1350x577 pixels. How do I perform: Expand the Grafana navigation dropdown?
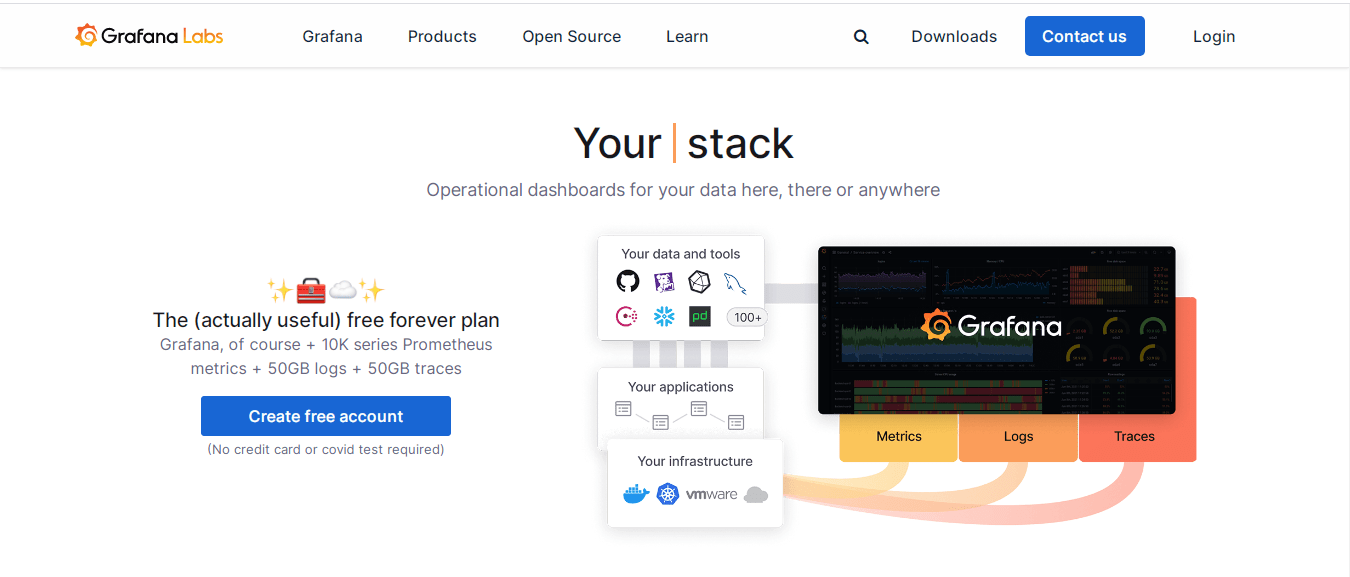332,36
